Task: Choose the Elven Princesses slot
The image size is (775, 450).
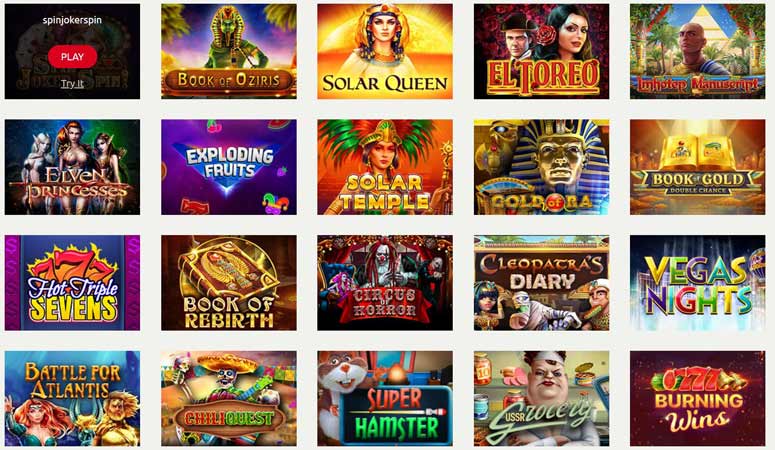Action: pyautogui.click(x=72, y=167)
